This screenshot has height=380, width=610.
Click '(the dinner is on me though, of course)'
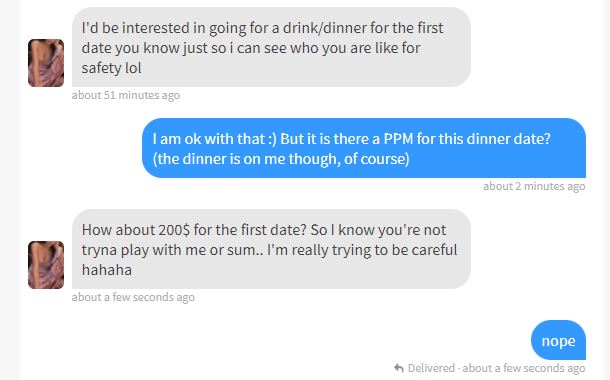pos(281,159)
